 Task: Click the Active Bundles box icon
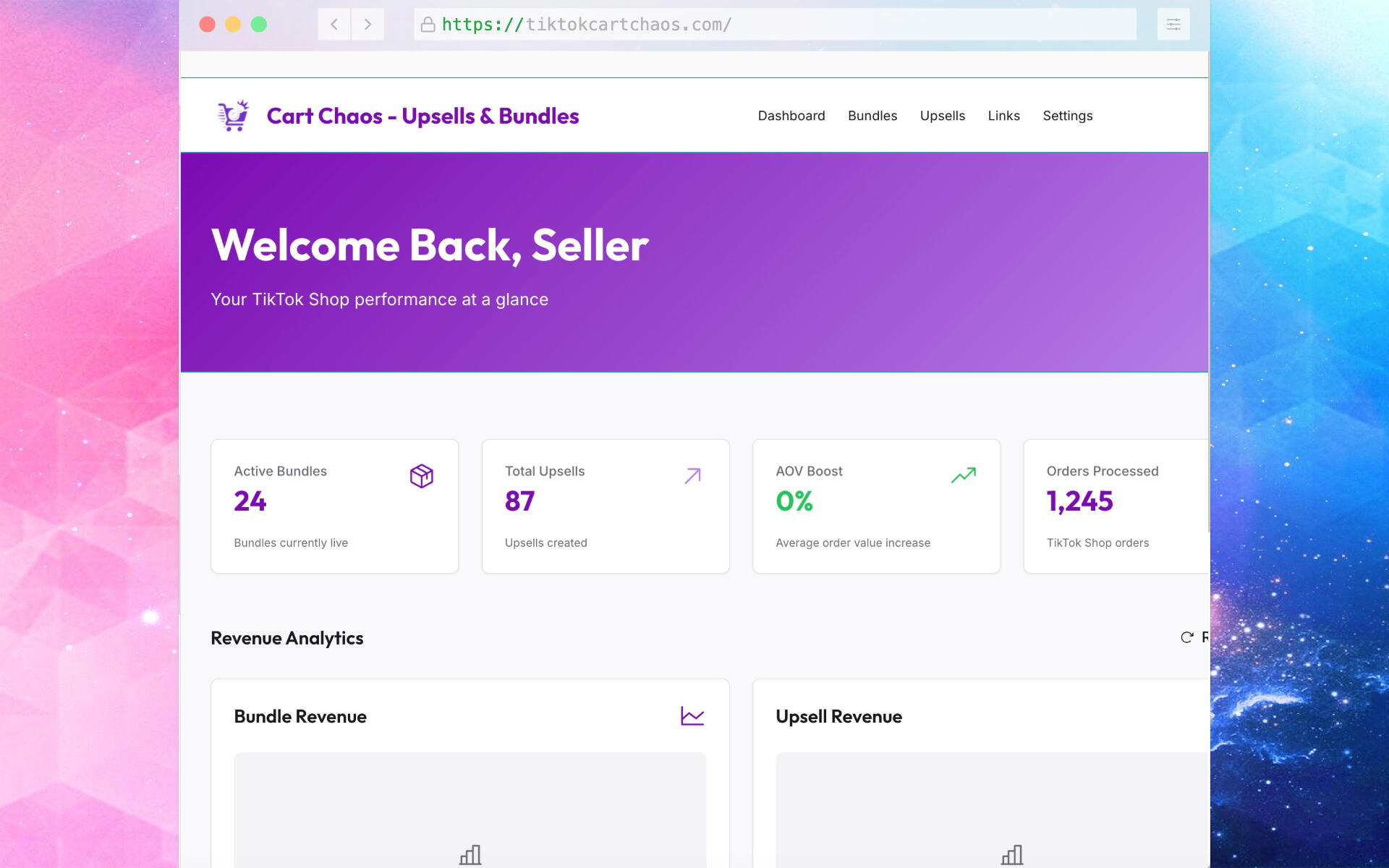[x=421, y=476]
